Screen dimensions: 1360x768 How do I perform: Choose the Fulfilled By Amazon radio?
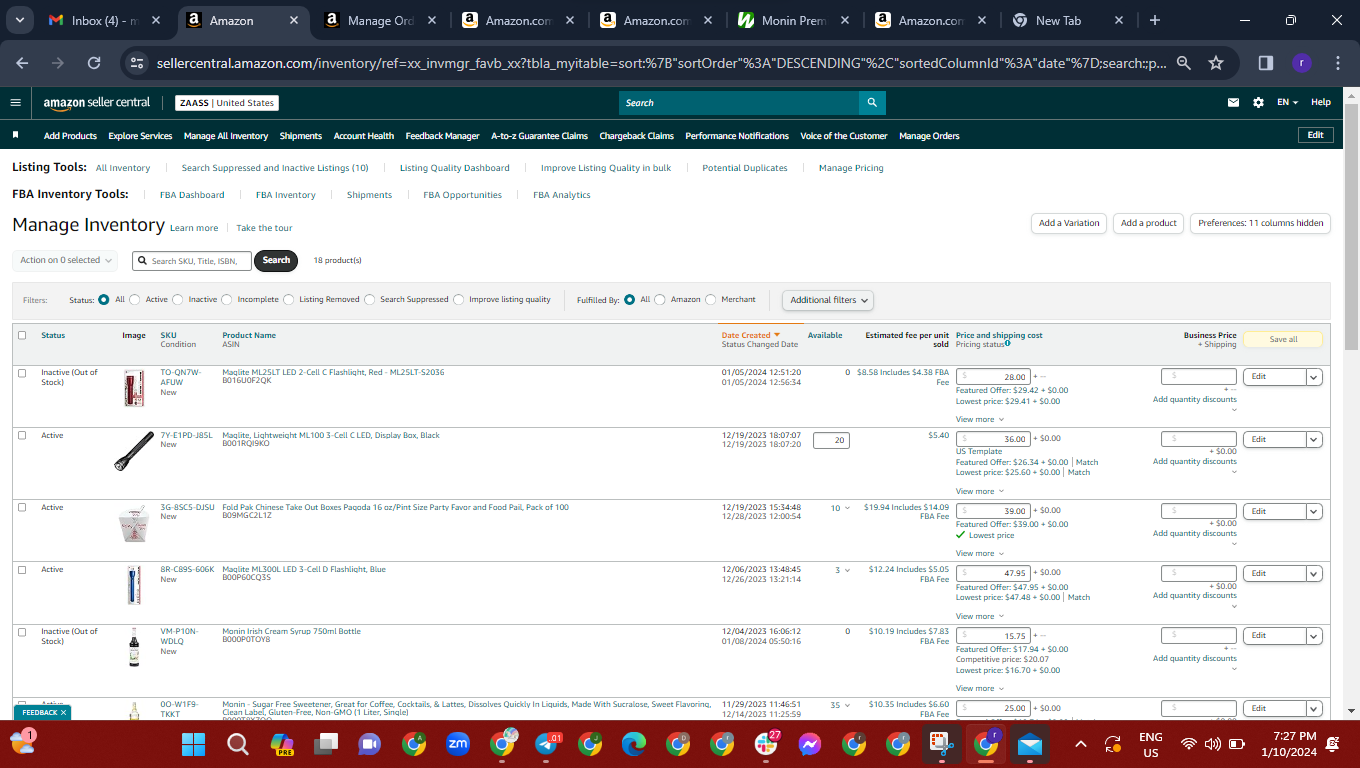coord(660,299)
